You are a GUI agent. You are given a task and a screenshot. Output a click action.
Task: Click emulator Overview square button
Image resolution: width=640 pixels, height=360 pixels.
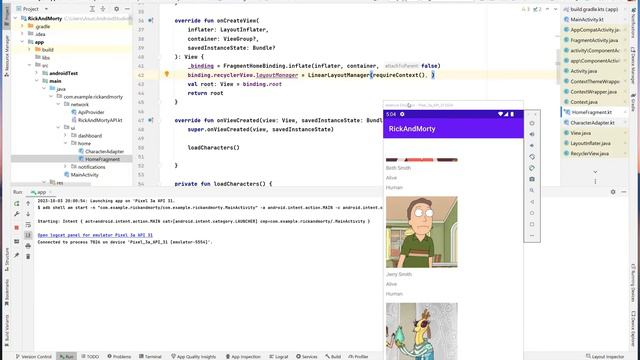tap(532, 224)
